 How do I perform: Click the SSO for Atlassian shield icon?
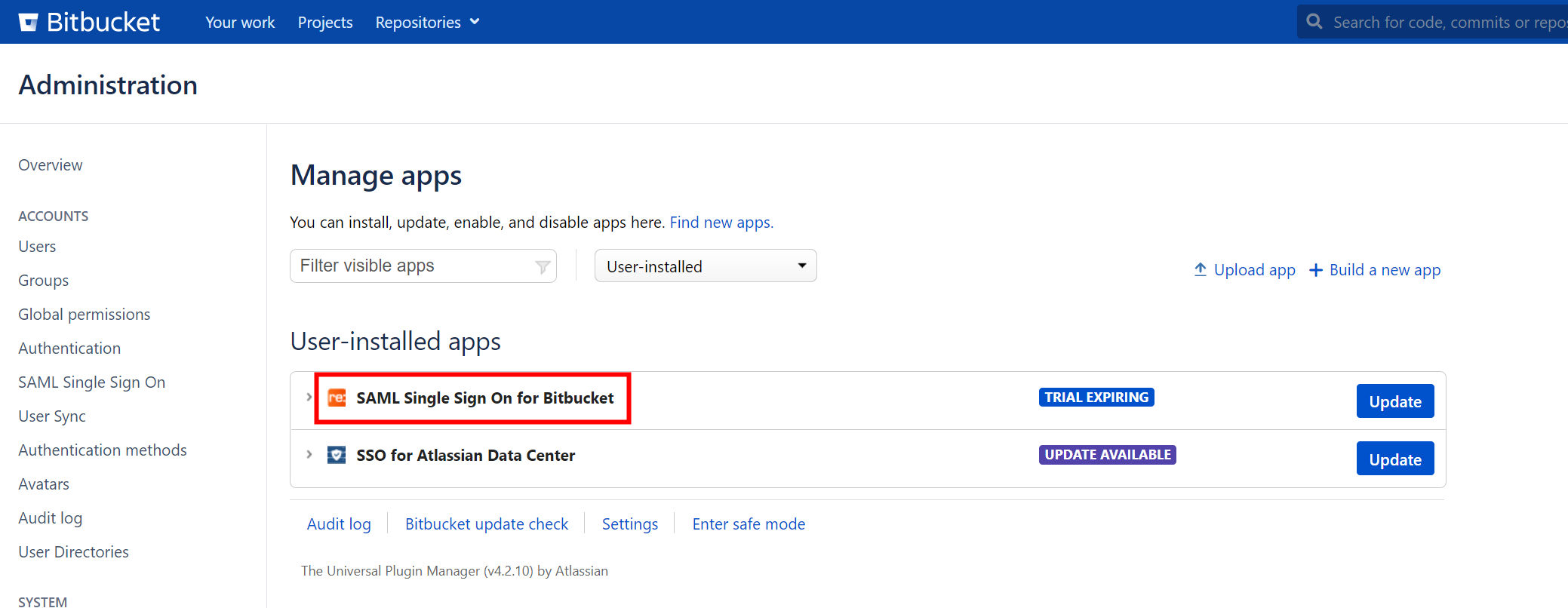(x=337, y=455)
